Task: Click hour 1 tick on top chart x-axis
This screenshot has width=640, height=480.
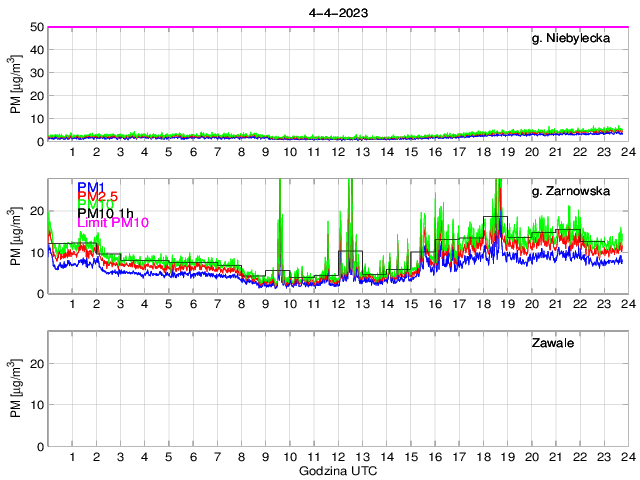Action: tap(73, 151)
